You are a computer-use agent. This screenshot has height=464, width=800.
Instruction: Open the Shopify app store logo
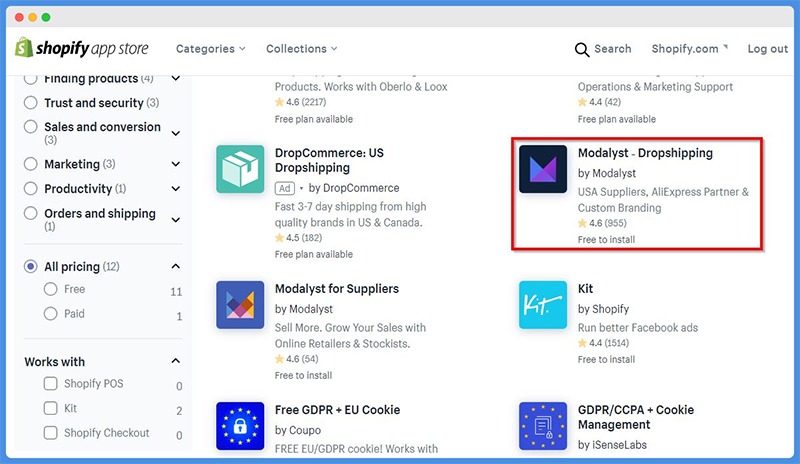82,48
